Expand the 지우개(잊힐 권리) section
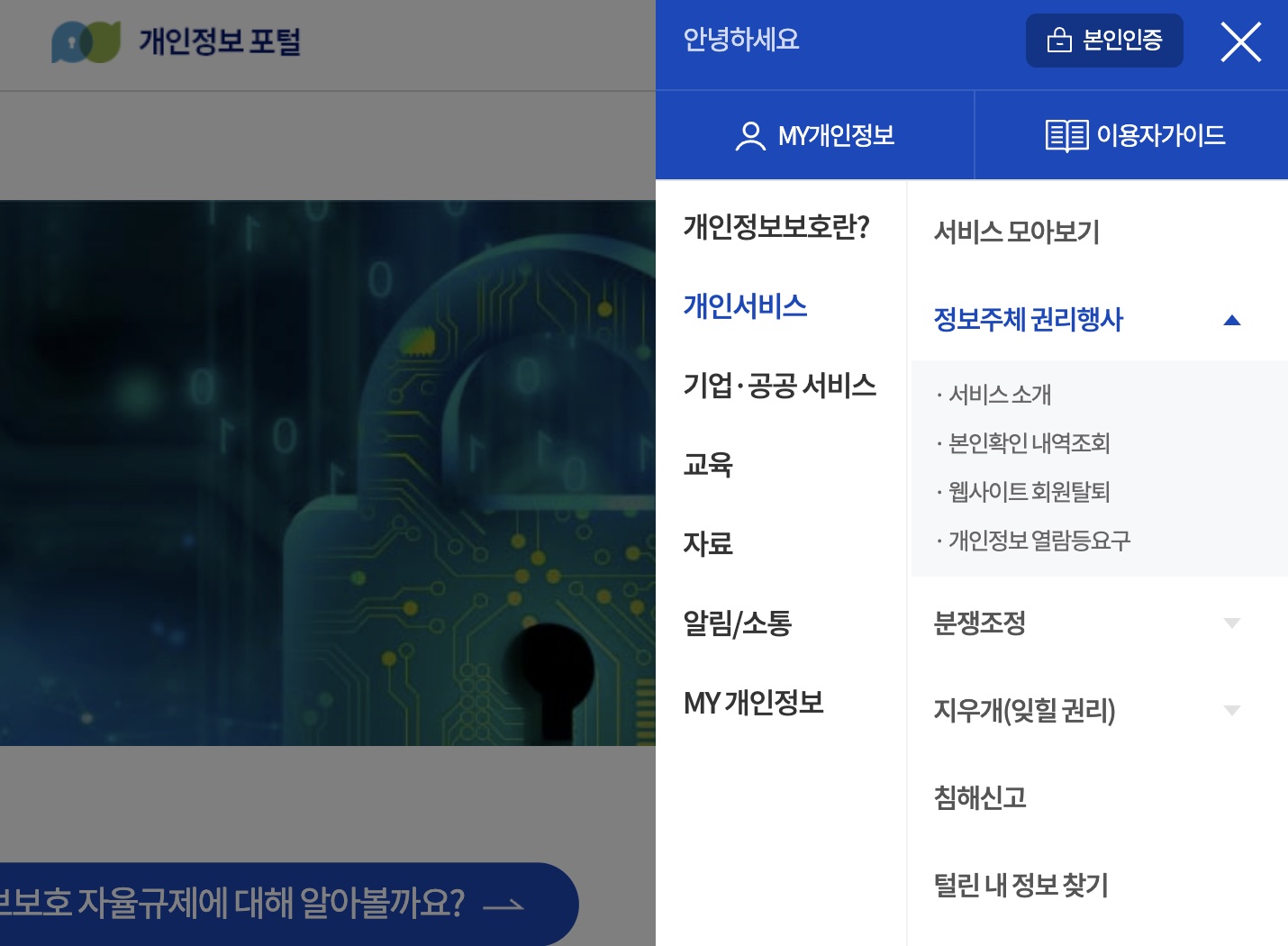Image resolution: width=1288 pixels, height=946 pixels. pos(1232,710)
